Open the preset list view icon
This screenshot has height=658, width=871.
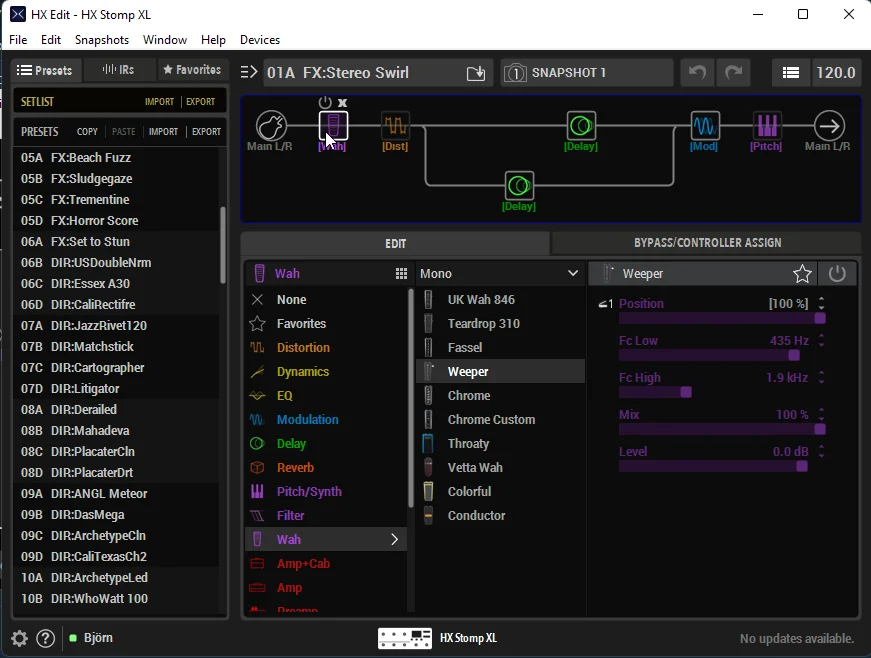tap(790, 73)
